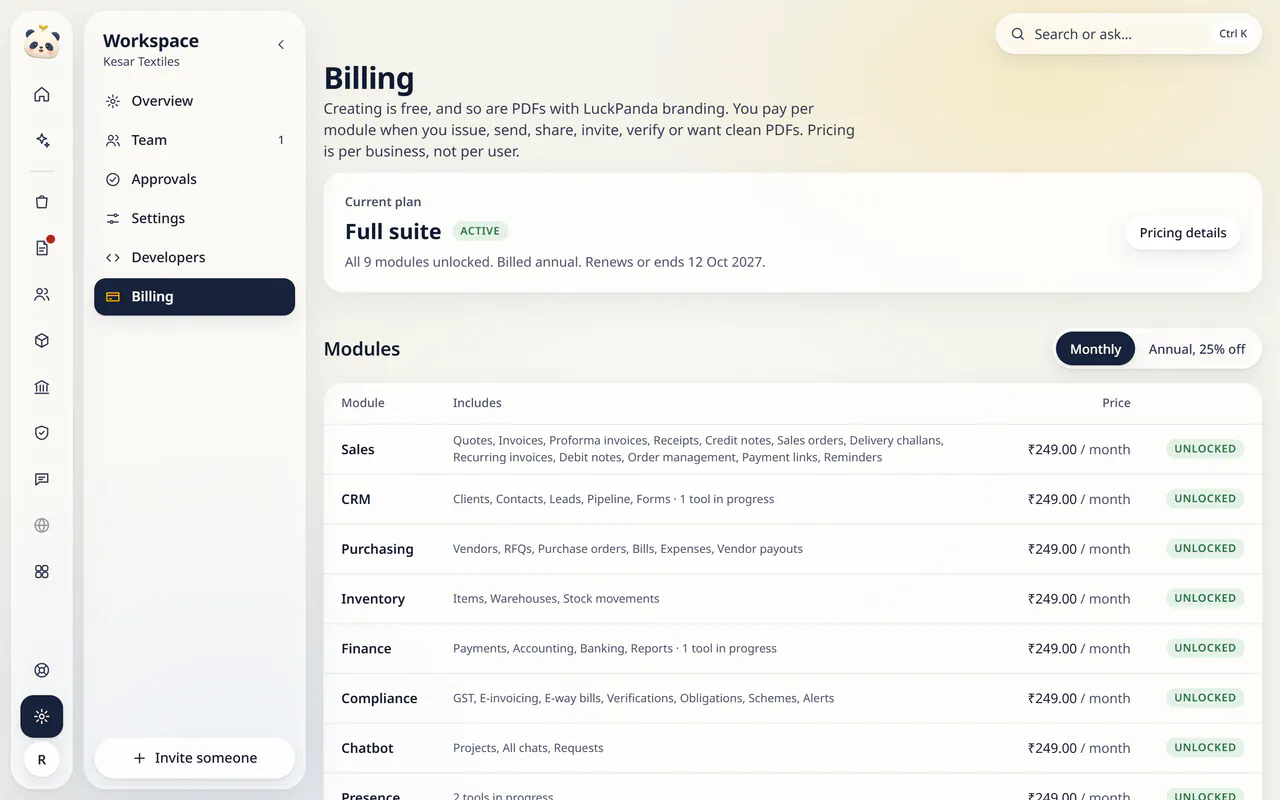Click the ACTIVE plan badge
1280x800 pixels.
tap(480, 231)
